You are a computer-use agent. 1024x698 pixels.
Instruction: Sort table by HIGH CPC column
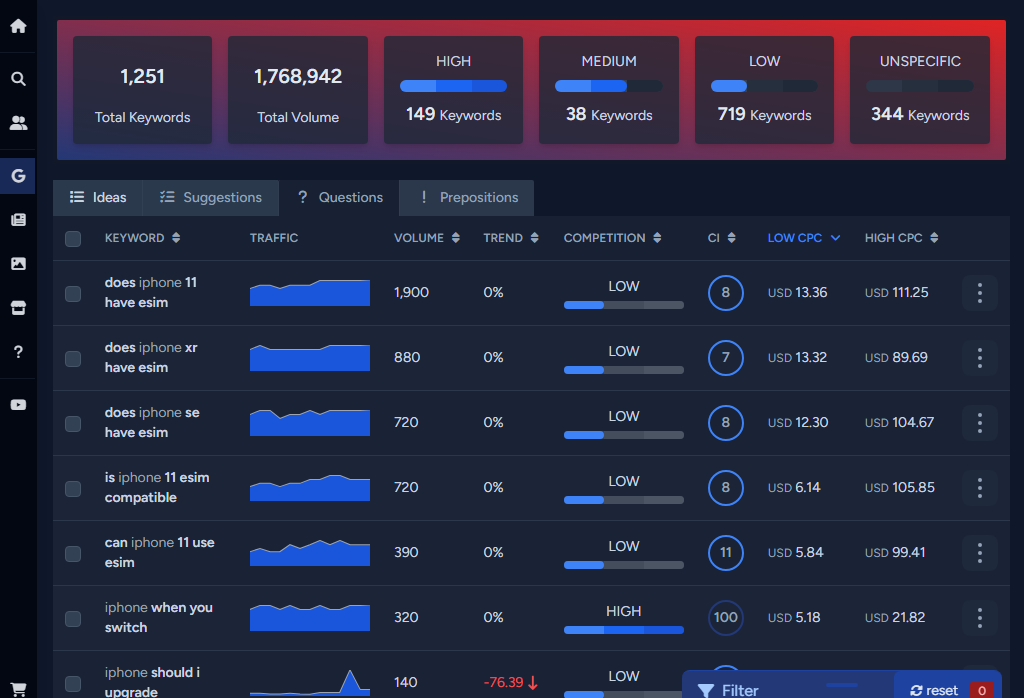pyautogui.click(x=901, y=238)
